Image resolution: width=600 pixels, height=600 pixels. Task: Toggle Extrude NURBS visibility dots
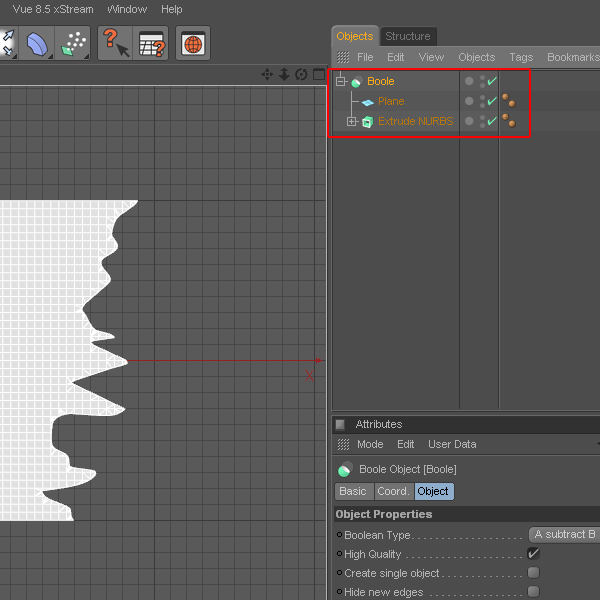[482, 121]
